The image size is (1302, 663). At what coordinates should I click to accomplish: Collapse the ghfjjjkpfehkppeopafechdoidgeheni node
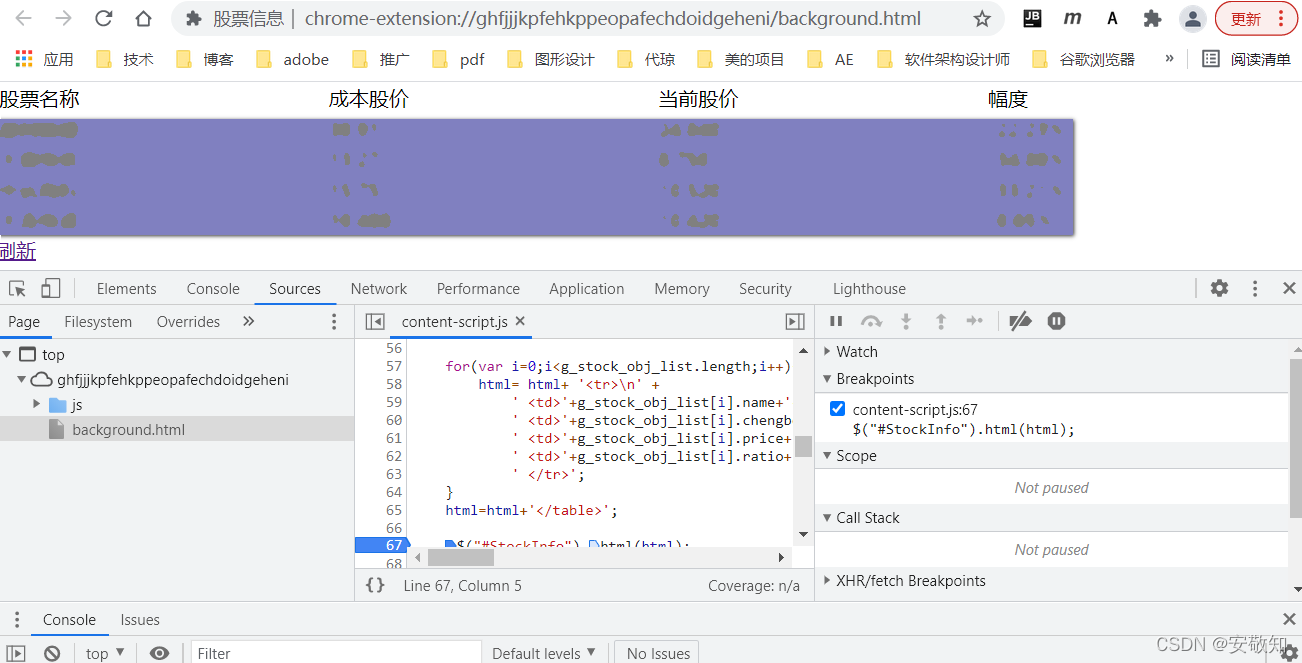coord(22,380)
